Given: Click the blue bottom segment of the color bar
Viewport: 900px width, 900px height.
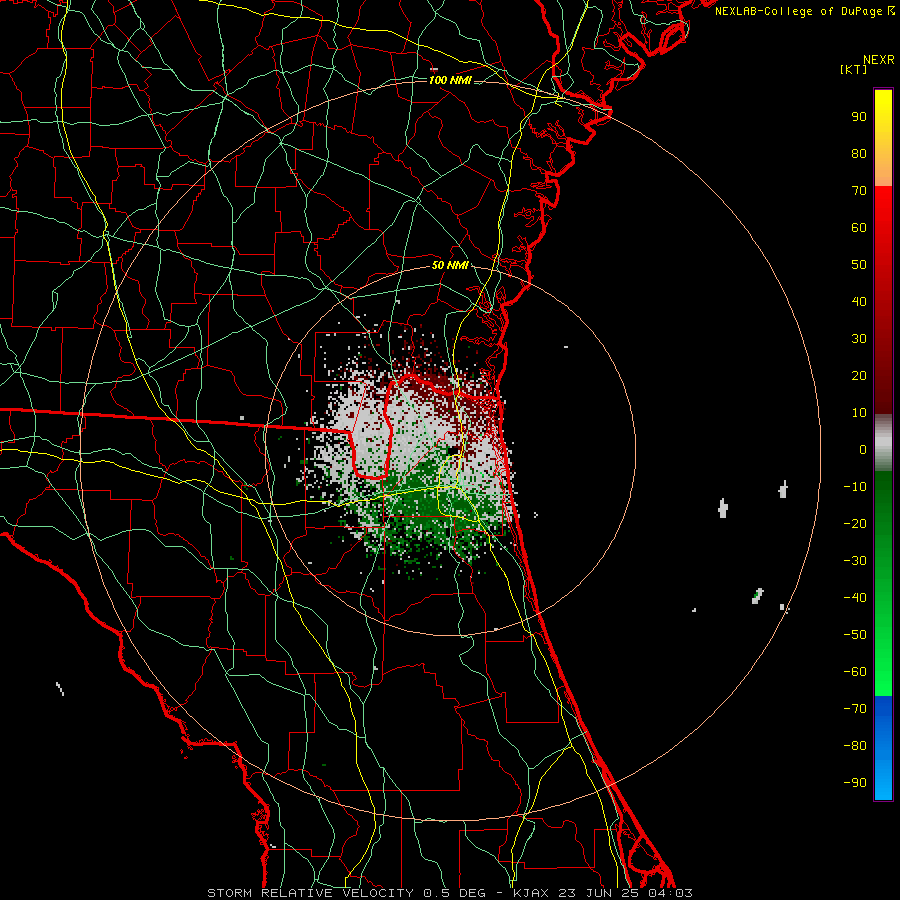Looking at the screenshot, I should pos(883,748).
